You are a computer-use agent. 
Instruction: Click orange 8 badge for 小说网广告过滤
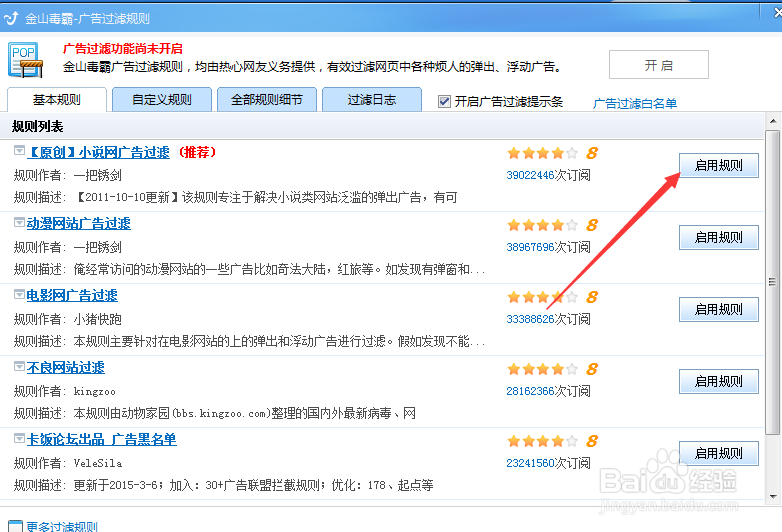coord(591,153)
